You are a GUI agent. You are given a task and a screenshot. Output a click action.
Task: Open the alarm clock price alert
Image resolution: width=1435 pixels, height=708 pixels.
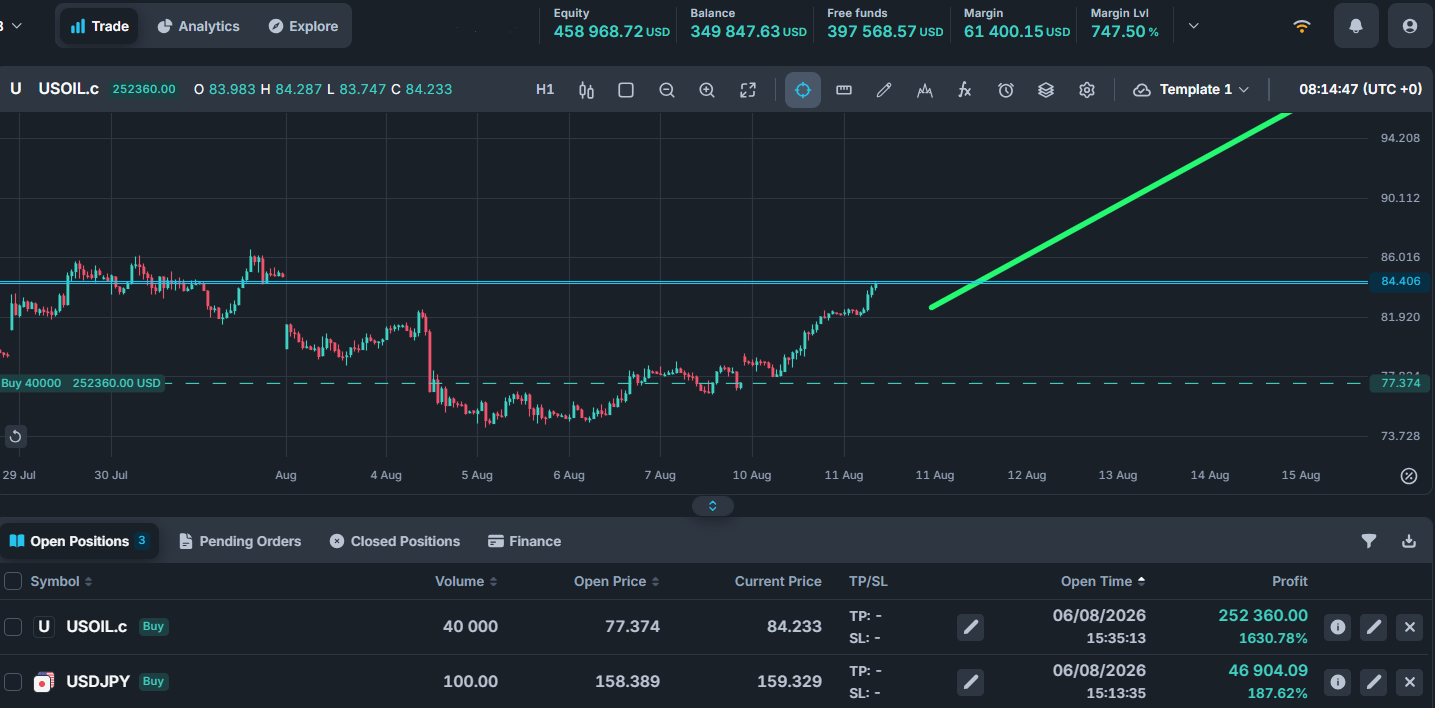[1006, 90]
